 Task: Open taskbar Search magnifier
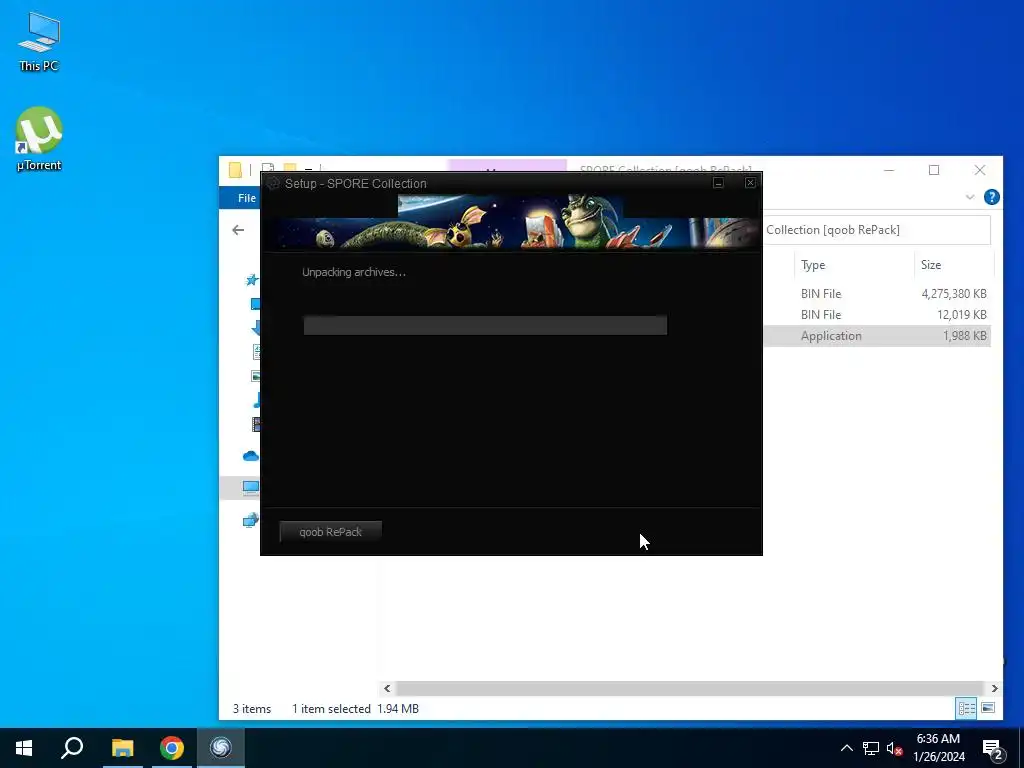[72, 748]
